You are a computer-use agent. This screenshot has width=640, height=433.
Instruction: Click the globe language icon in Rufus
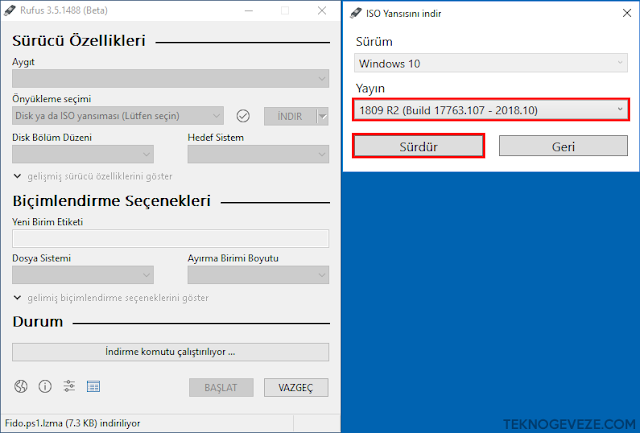[21, 386]
